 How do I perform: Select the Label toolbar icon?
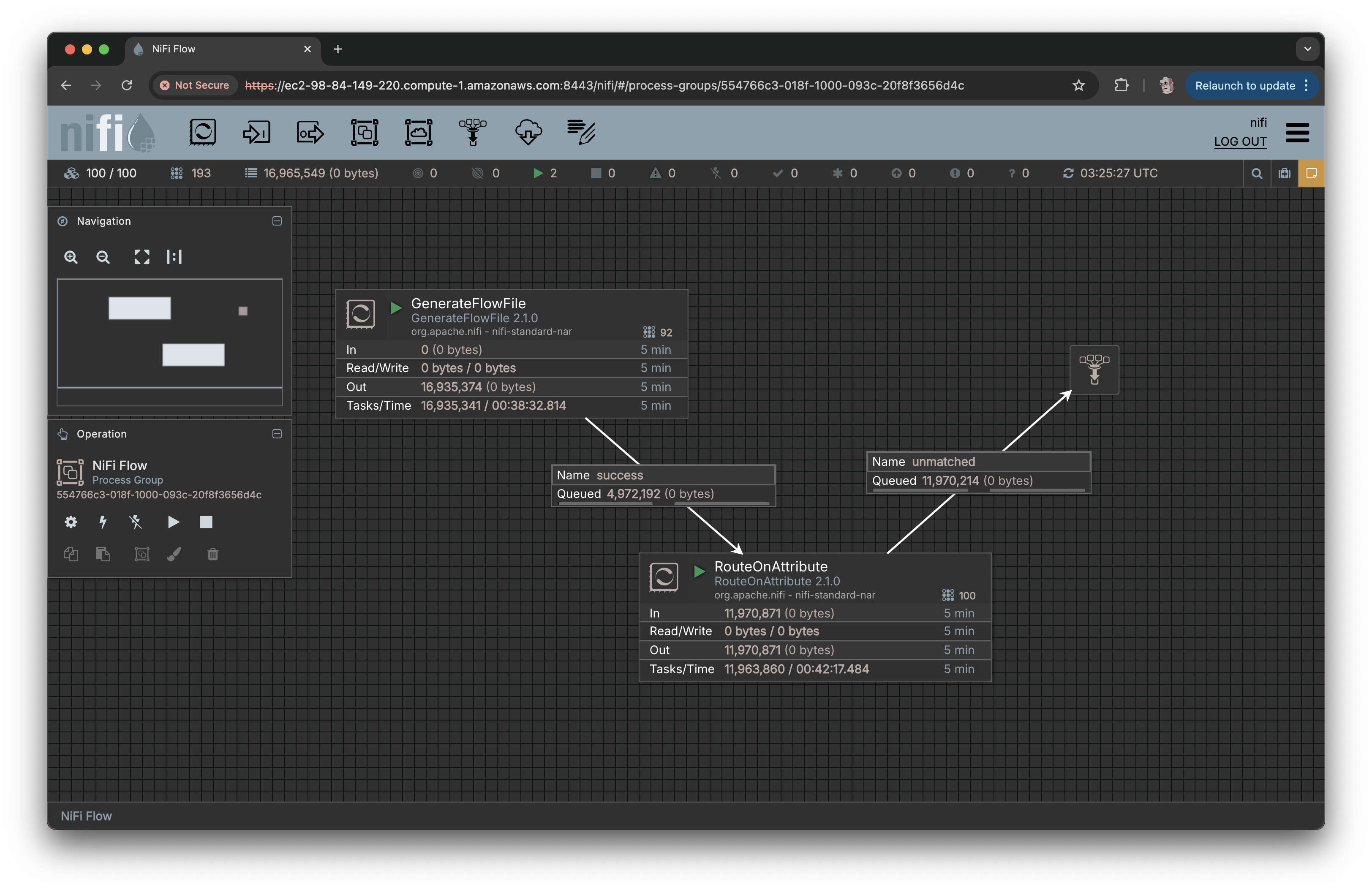581,132
